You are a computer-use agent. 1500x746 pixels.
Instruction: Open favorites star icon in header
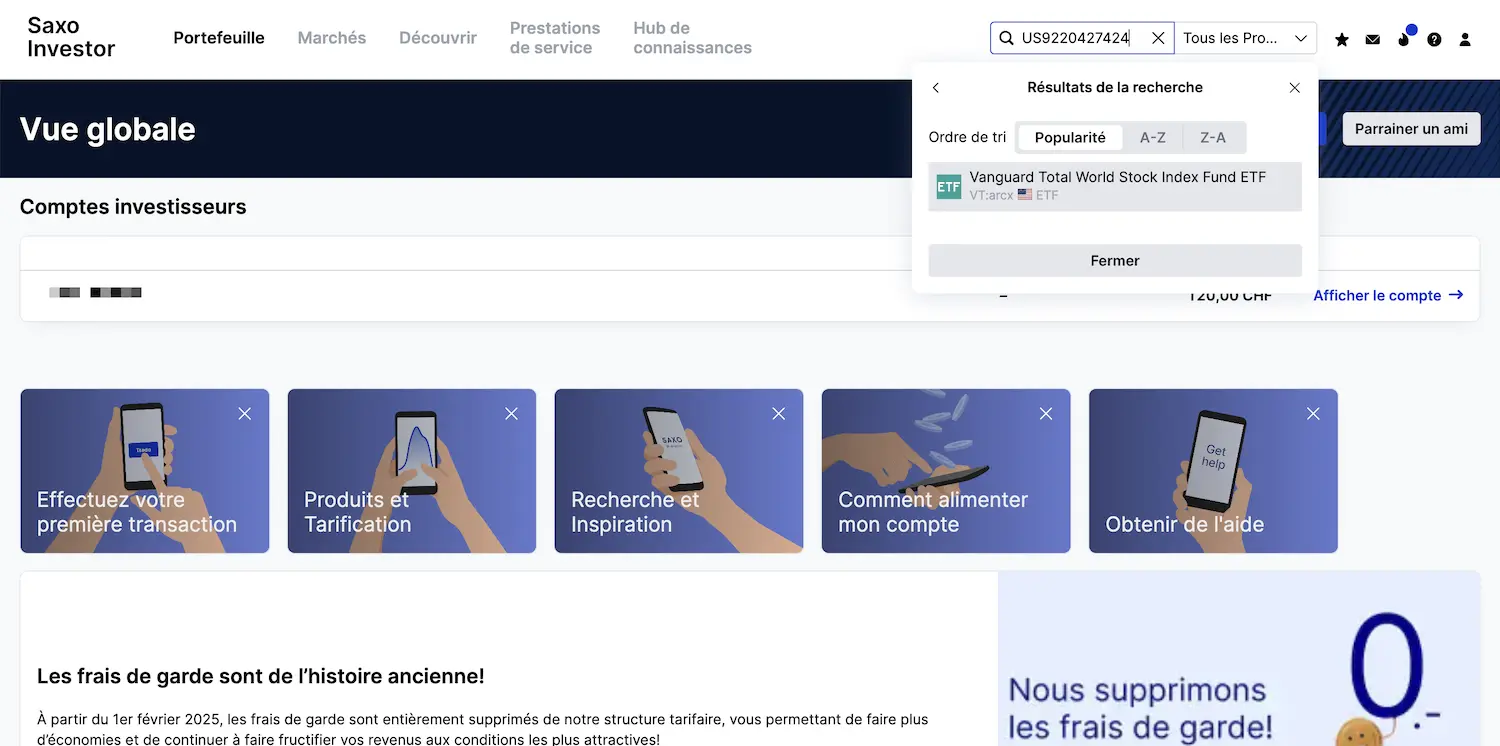1342,39
